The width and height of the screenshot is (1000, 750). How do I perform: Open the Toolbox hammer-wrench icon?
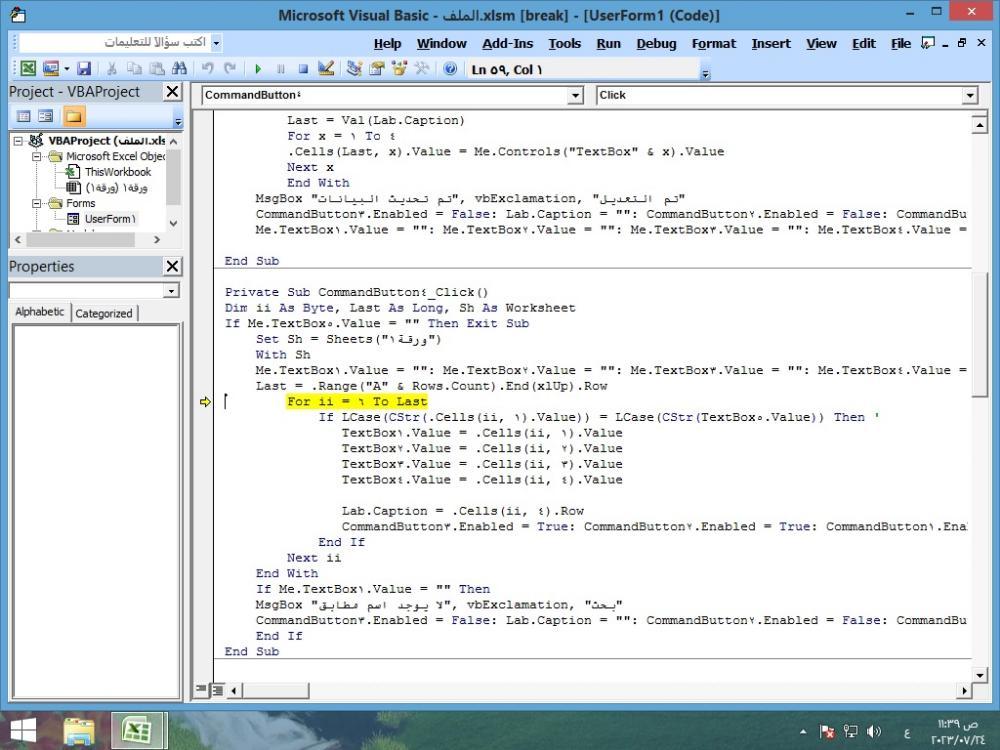(x=422, y=68)
